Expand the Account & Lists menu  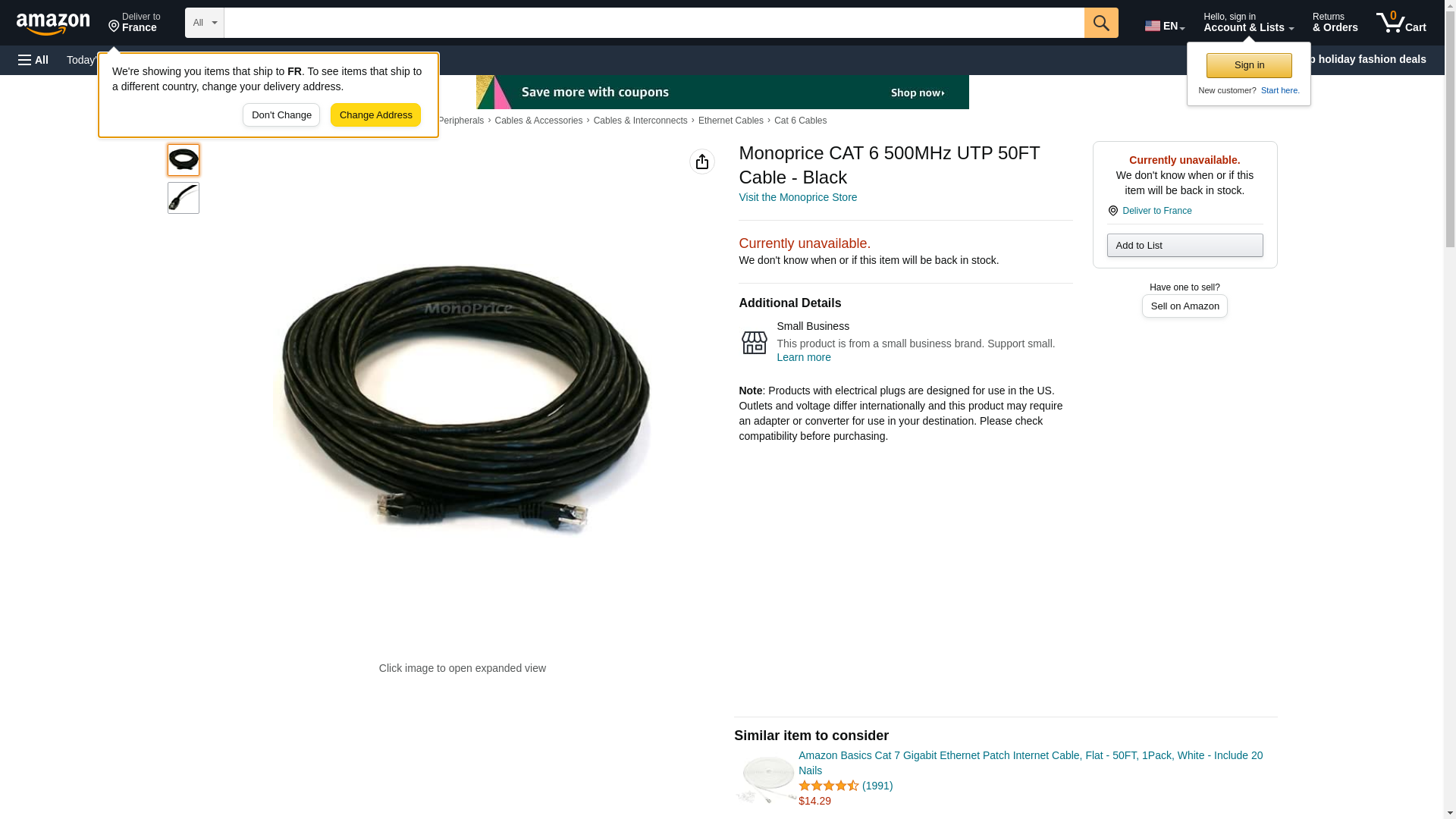1248,23
